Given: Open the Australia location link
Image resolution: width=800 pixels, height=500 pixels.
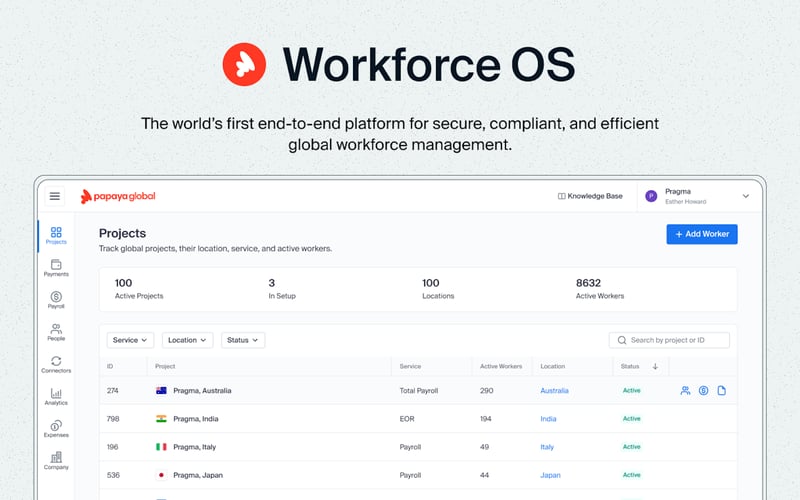Looking at the screenshot, I should pyautogui.click(x=554, y=391).
